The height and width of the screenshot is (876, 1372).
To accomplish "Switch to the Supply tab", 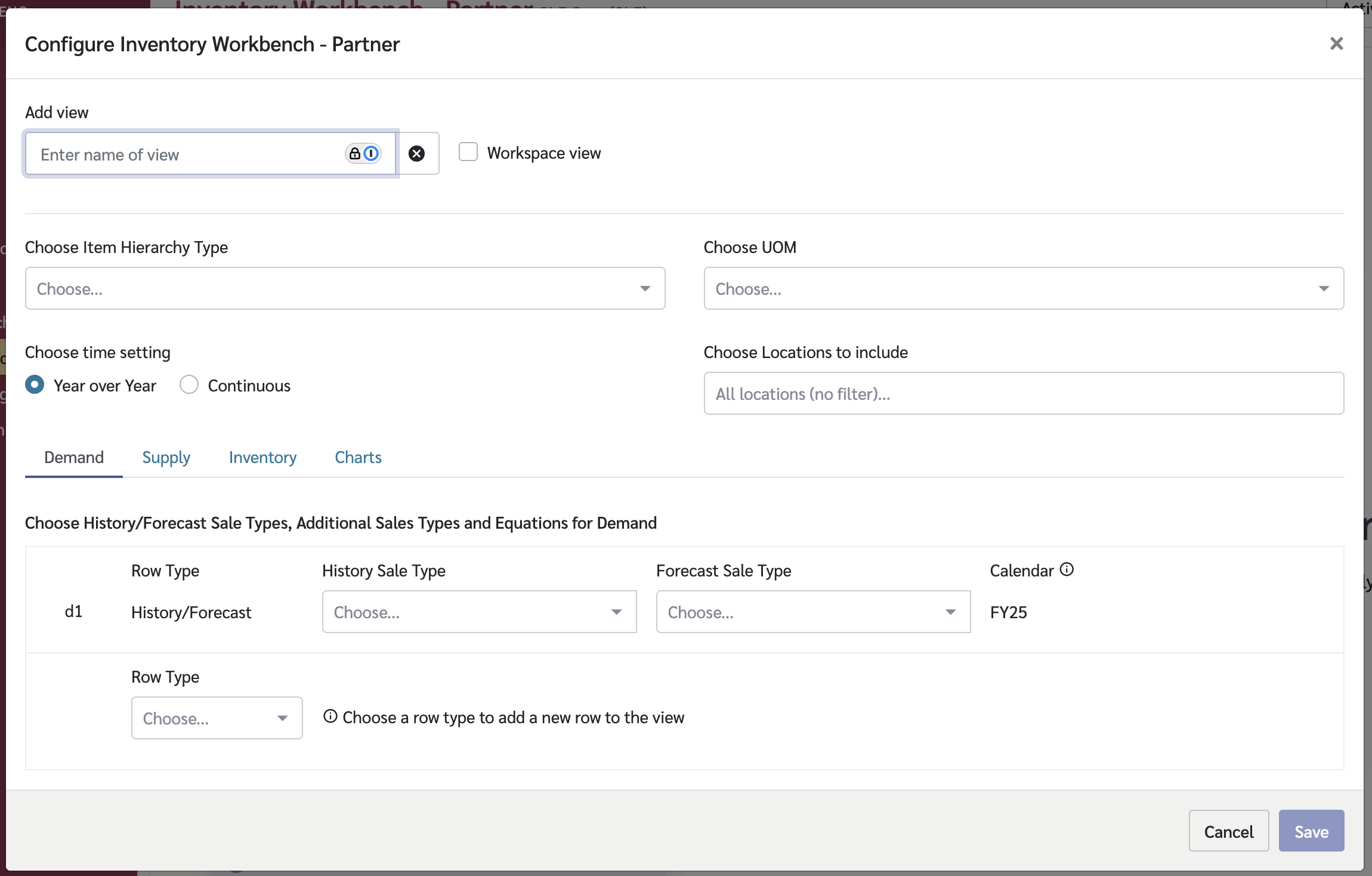I will click(166, 458).
